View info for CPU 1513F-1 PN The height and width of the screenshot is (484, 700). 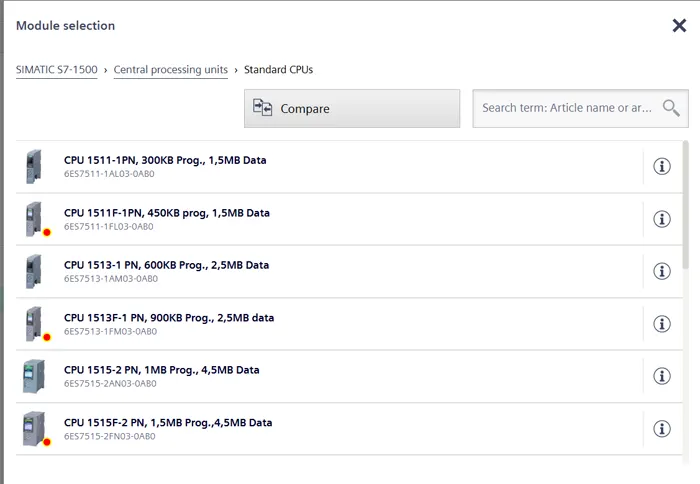[x=662, y=324]
